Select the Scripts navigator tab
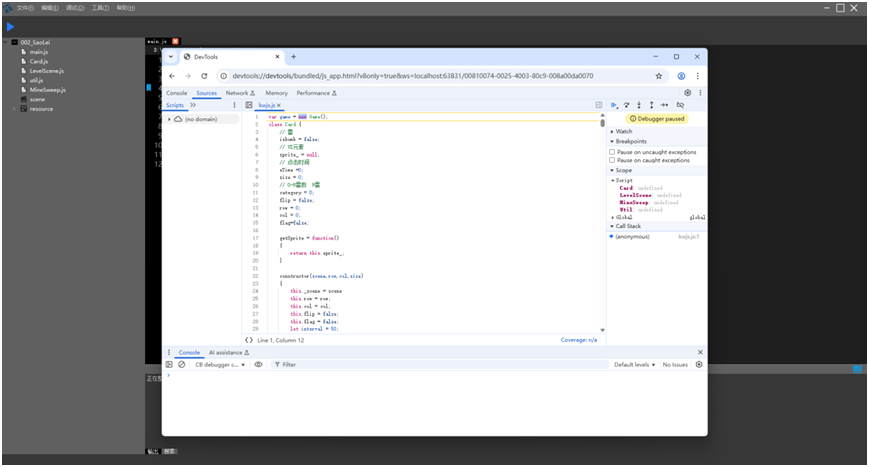 tap(175, 105)
